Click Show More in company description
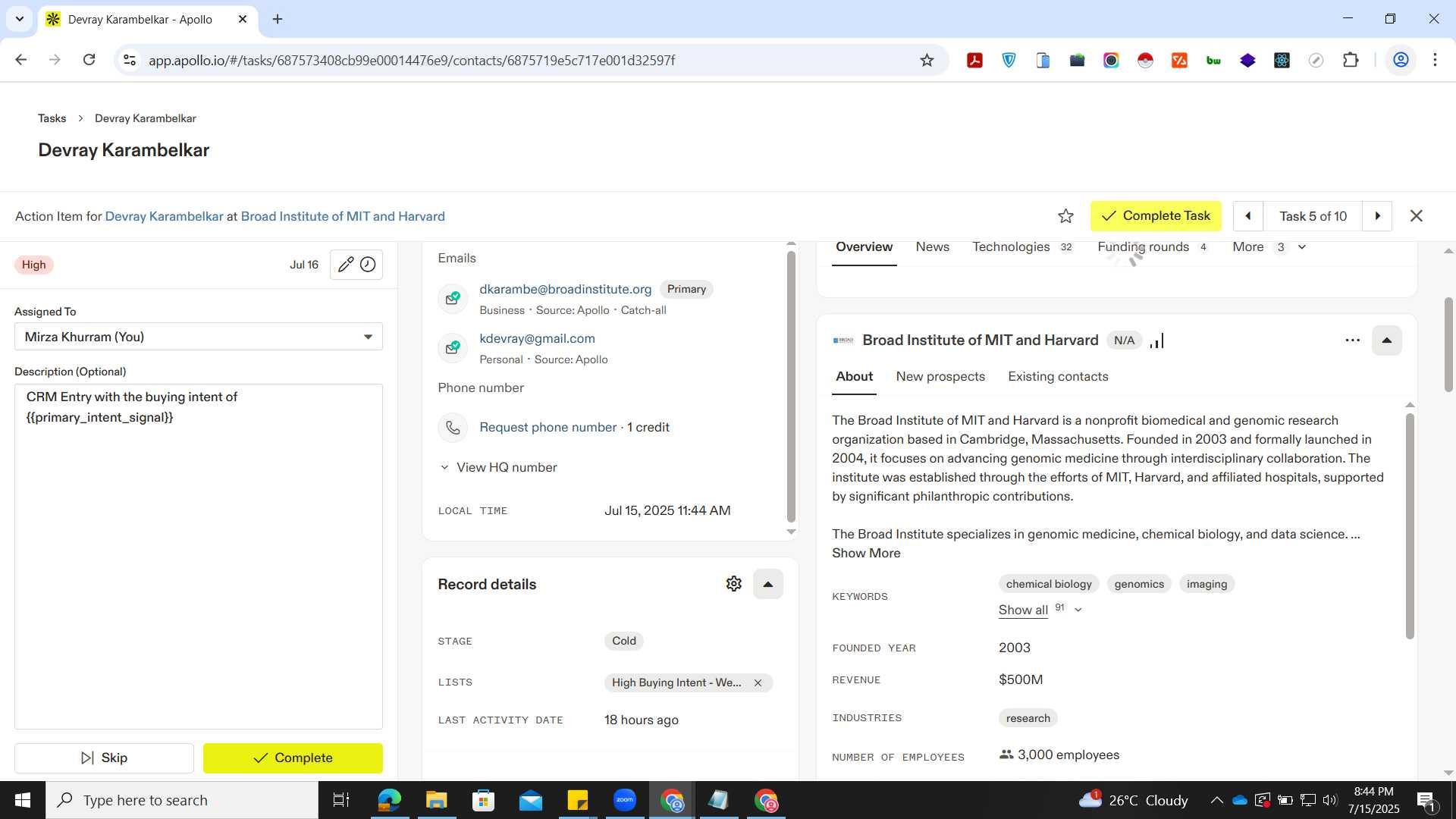Screen dimensions: 1456x819 point(866,554)
